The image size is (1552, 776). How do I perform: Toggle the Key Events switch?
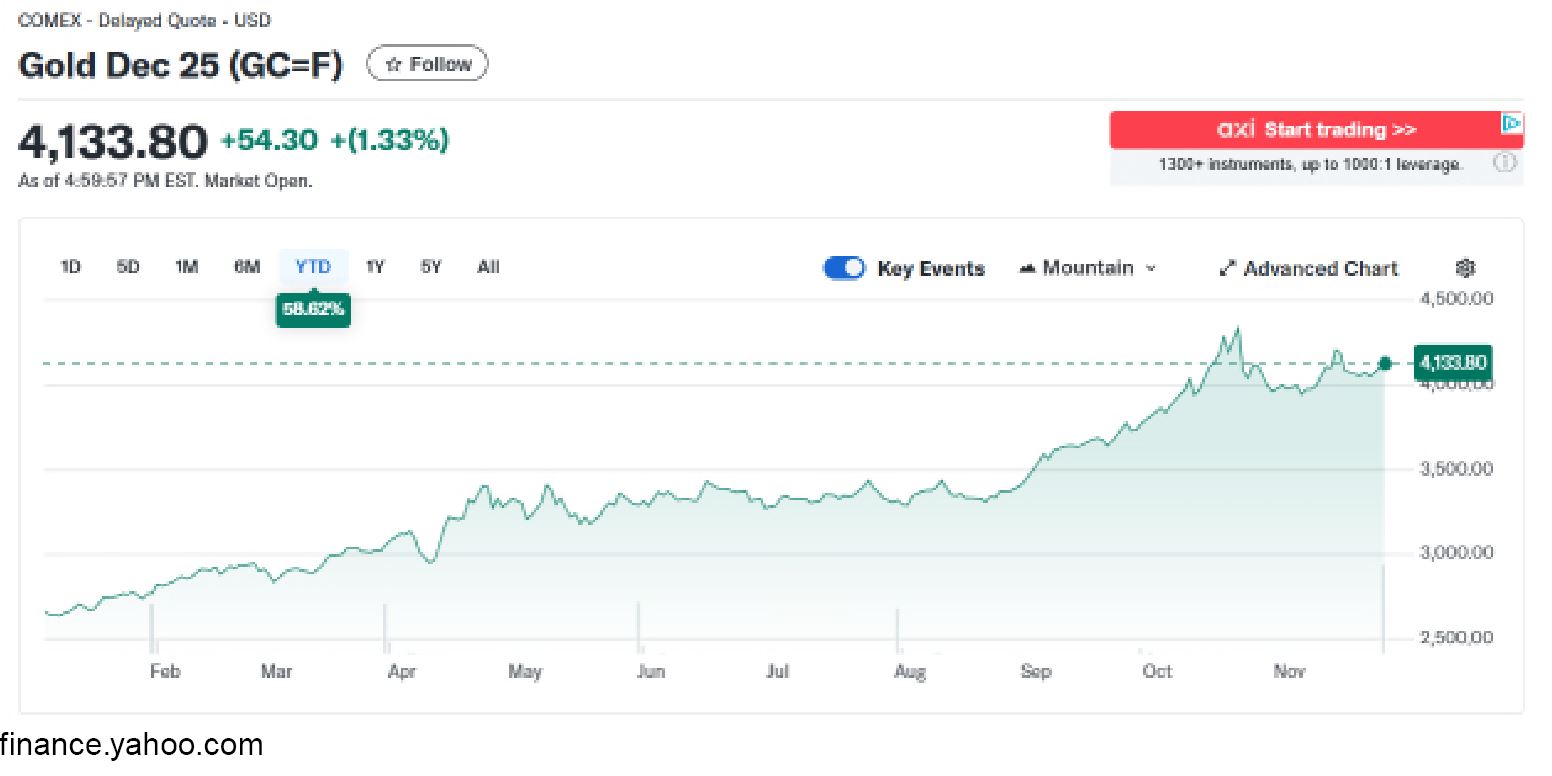[844, 268]
